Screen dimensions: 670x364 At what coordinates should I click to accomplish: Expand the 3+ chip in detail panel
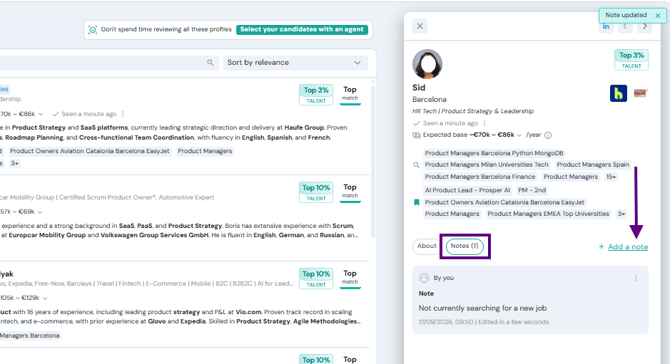point(621,214)
